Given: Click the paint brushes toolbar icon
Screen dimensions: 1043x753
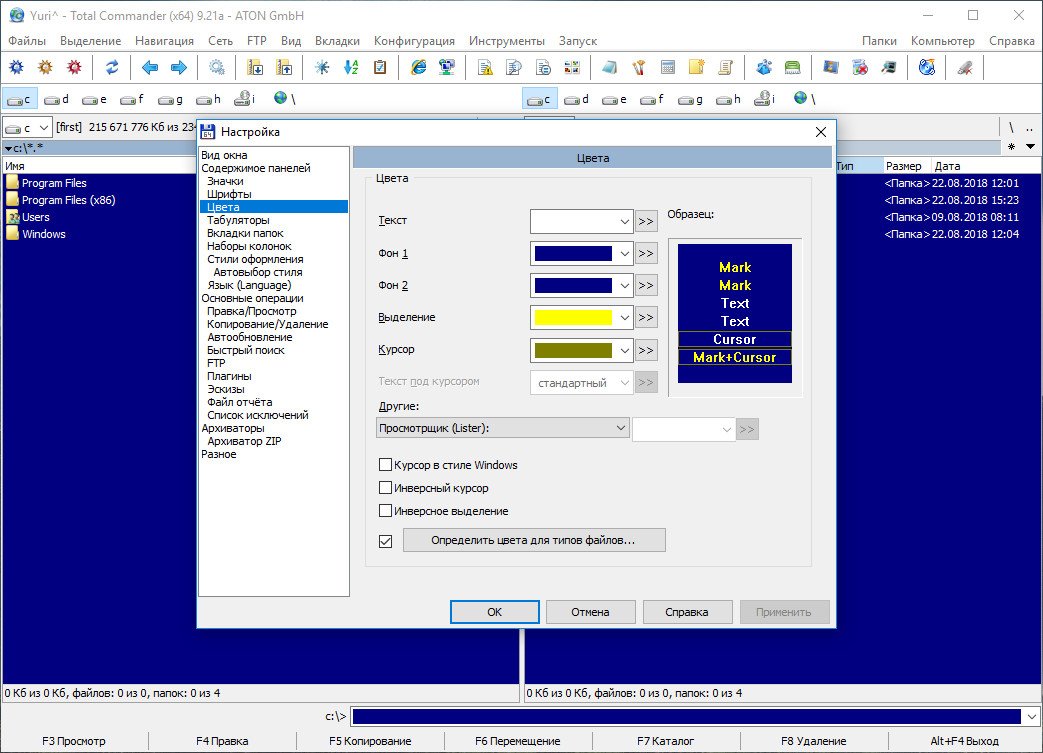Looking at the screenshot, I should pos(639,68).
